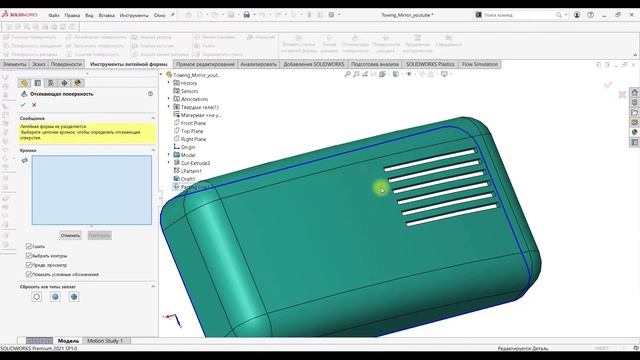Expand the History tree node
Viewport: 640px width, 360px height.
169,83
